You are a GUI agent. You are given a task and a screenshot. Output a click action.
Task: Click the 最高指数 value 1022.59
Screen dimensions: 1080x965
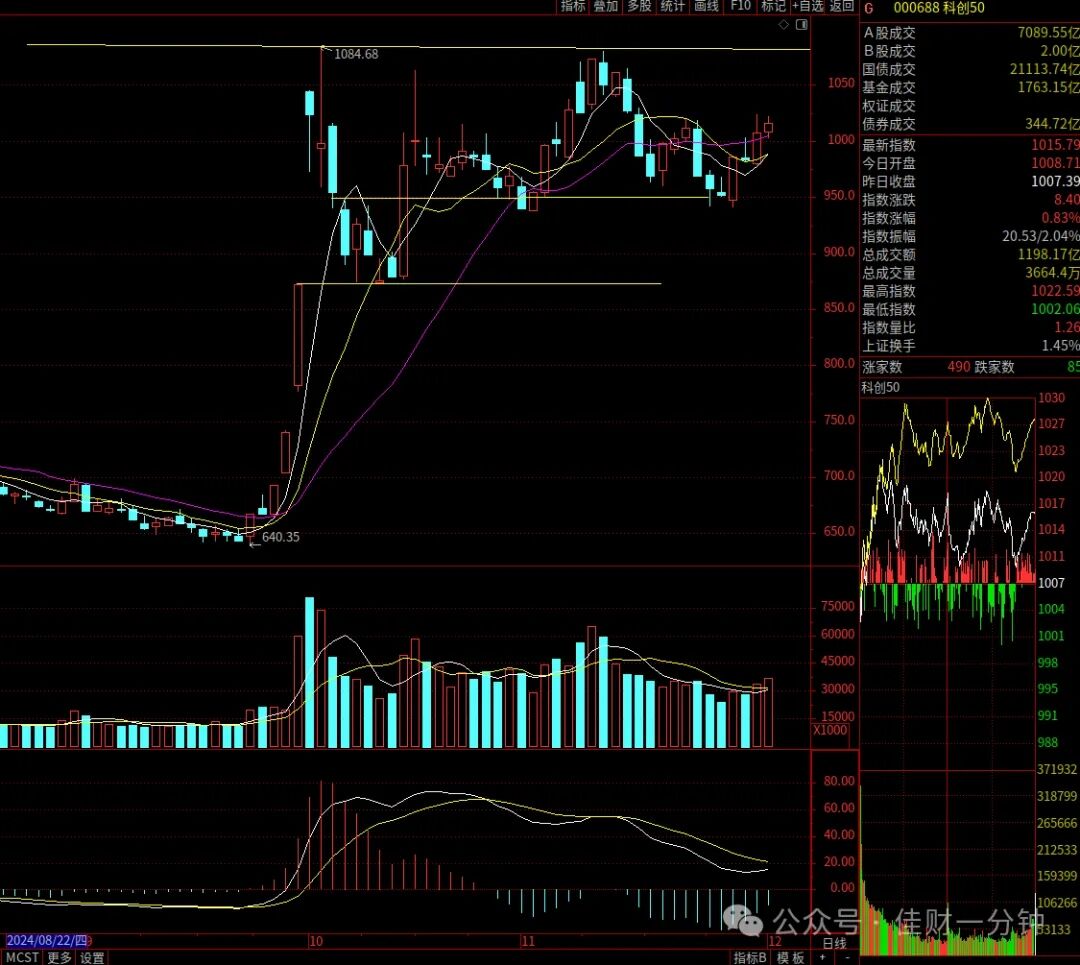(x=1055, y=291)
